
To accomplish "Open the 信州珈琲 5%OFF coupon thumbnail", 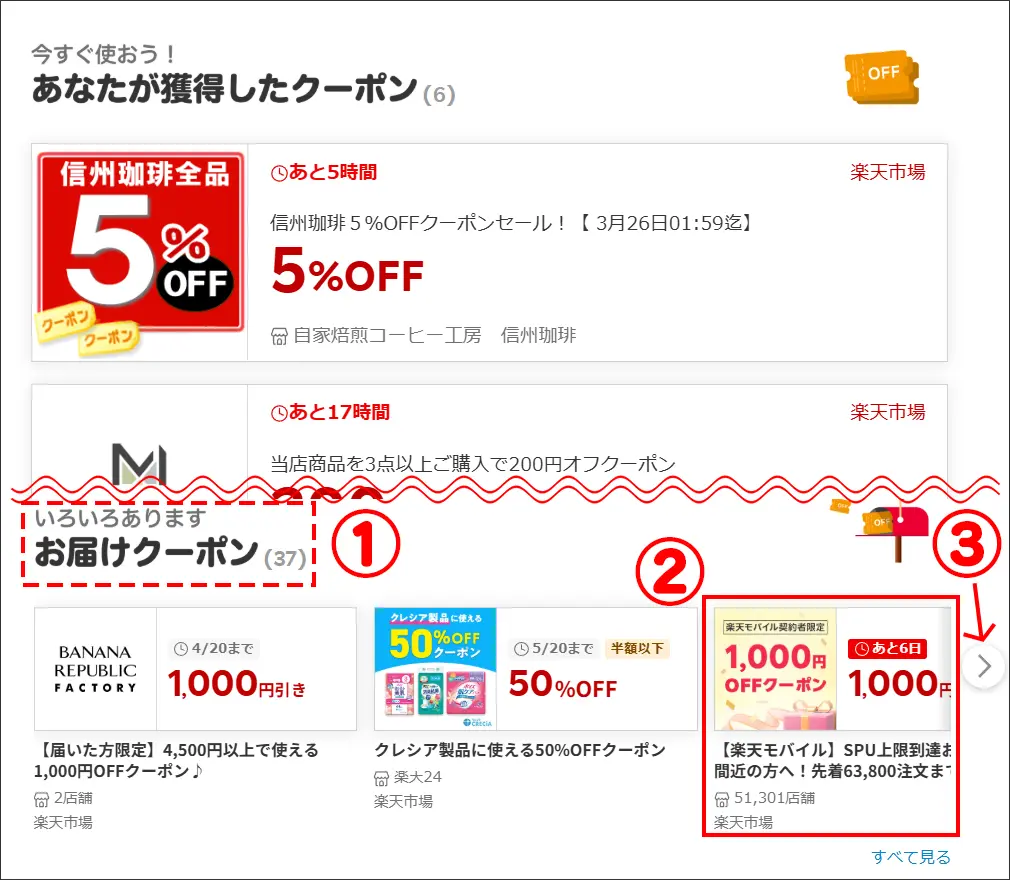I will (140, 253).
